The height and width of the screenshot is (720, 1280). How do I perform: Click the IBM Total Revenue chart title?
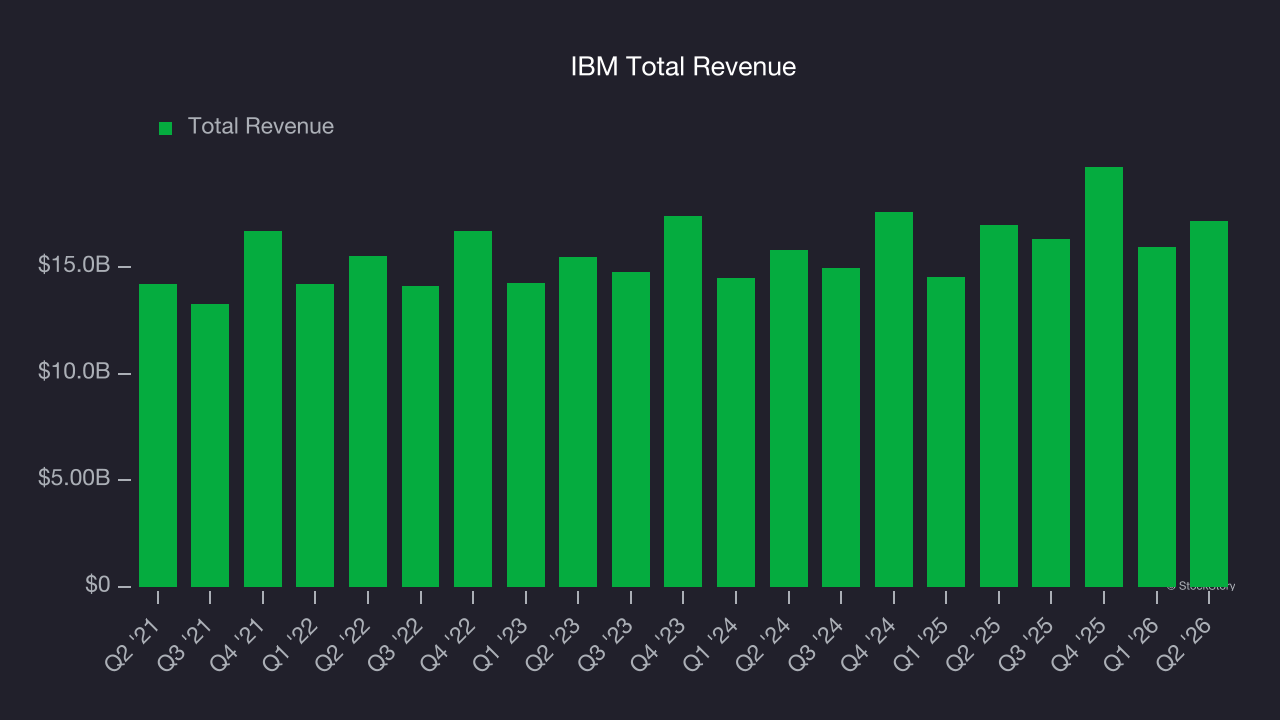pyautogui.click(x=683, y=67)
